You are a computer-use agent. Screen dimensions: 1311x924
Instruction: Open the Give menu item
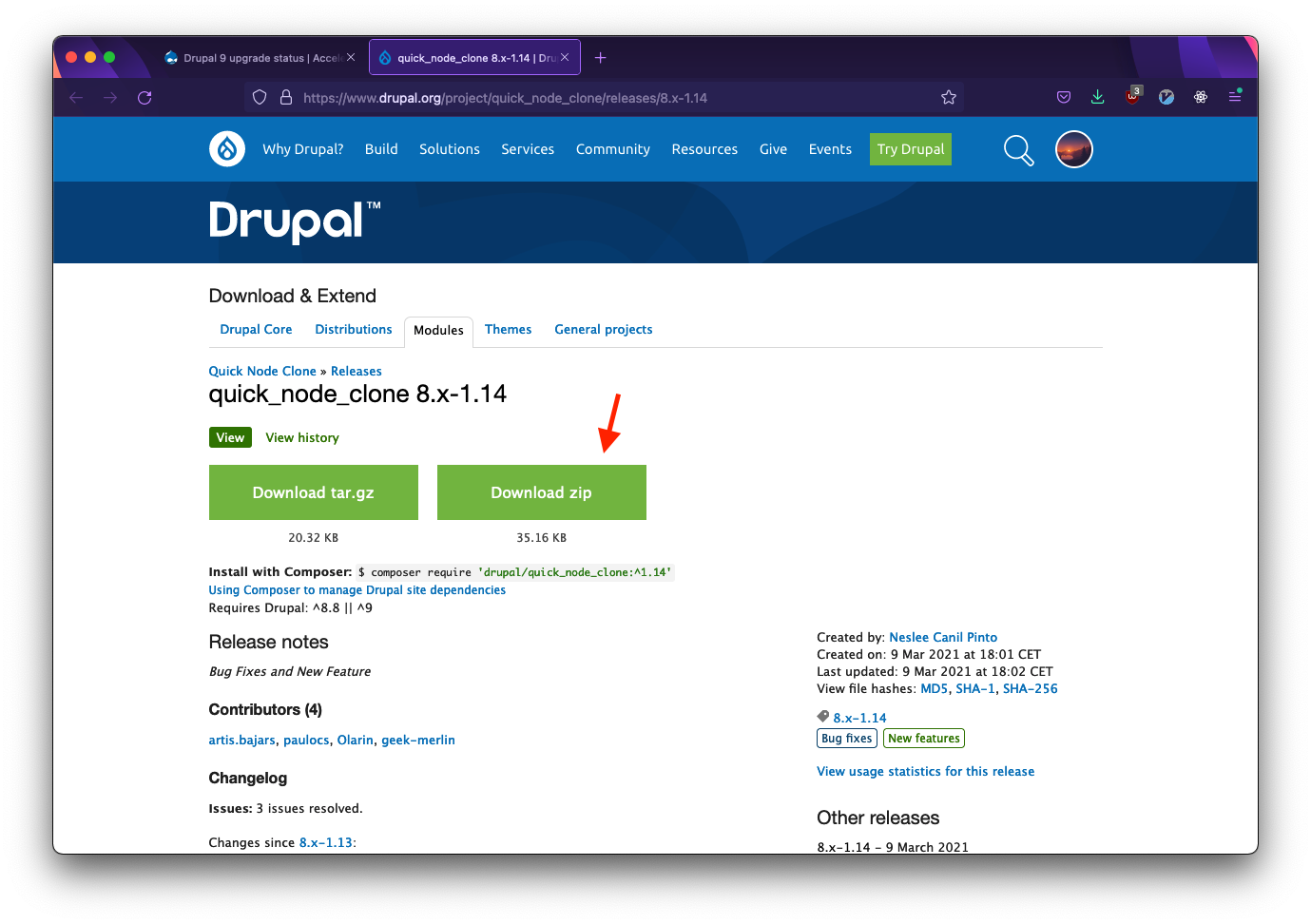pyautogui.click(x=773, y=149)
